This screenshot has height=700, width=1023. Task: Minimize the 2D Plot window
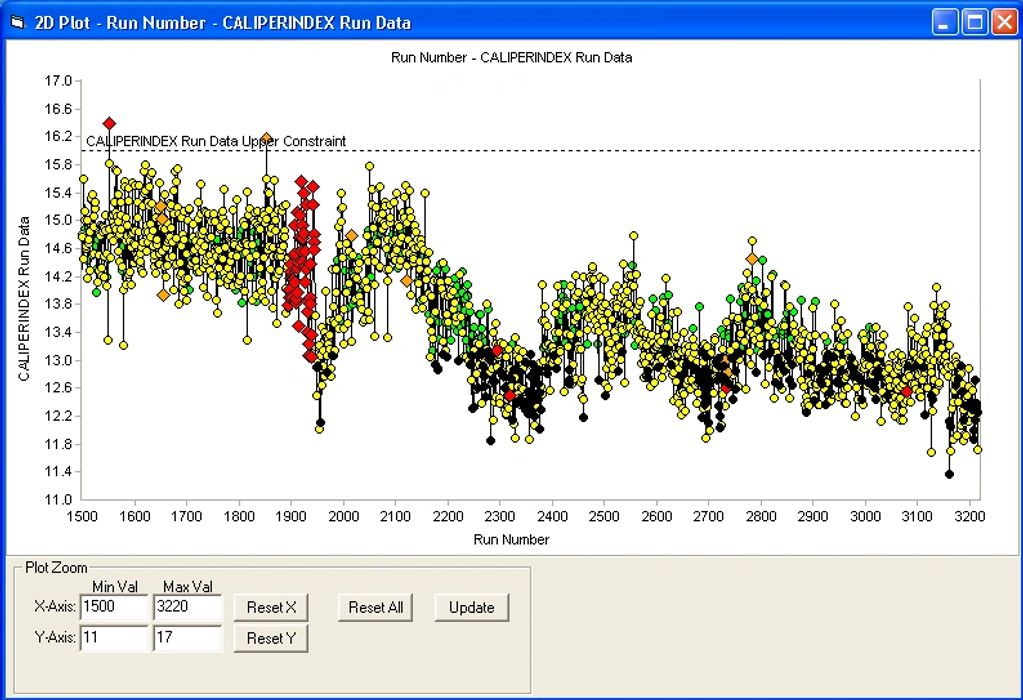945,22
